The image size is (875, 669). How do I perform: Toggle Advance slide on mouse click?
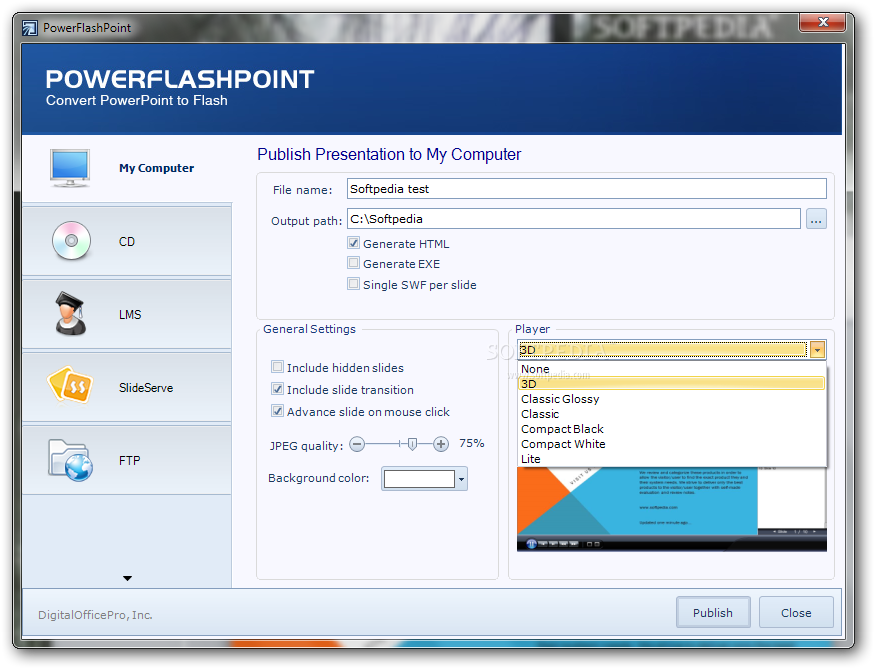click(277, 411)
